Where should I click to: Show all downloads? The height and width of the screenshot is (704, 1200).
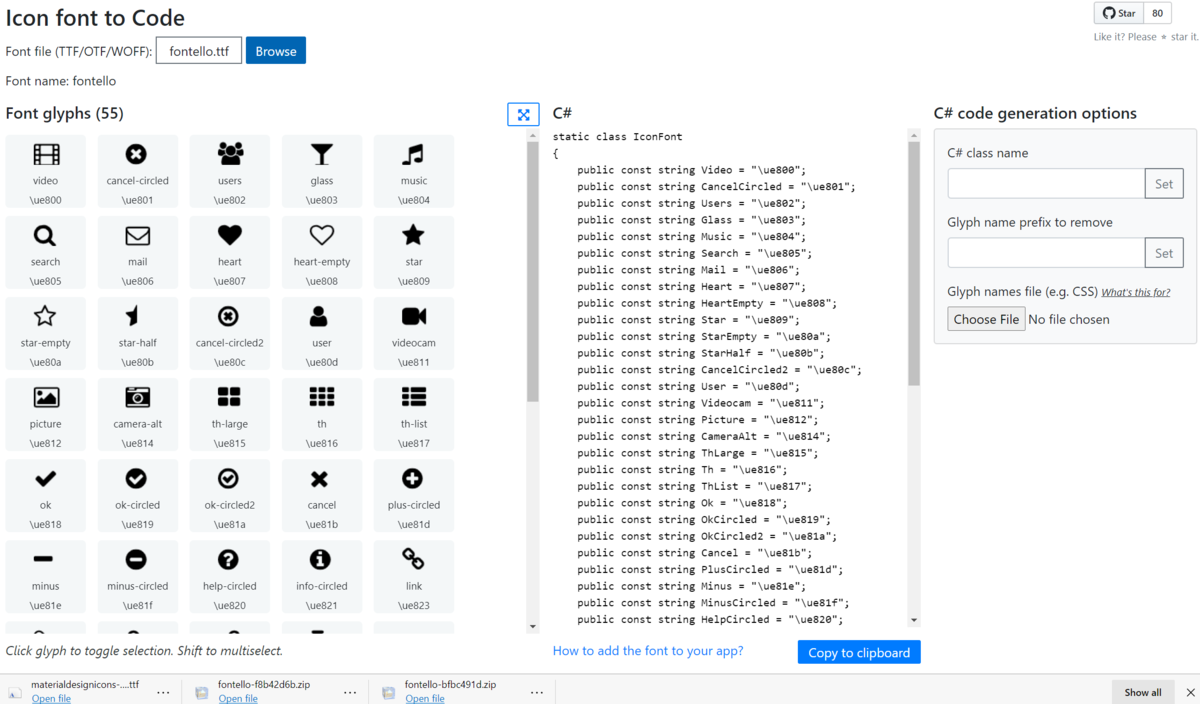pyautogui.click(x=1143, y=692)
